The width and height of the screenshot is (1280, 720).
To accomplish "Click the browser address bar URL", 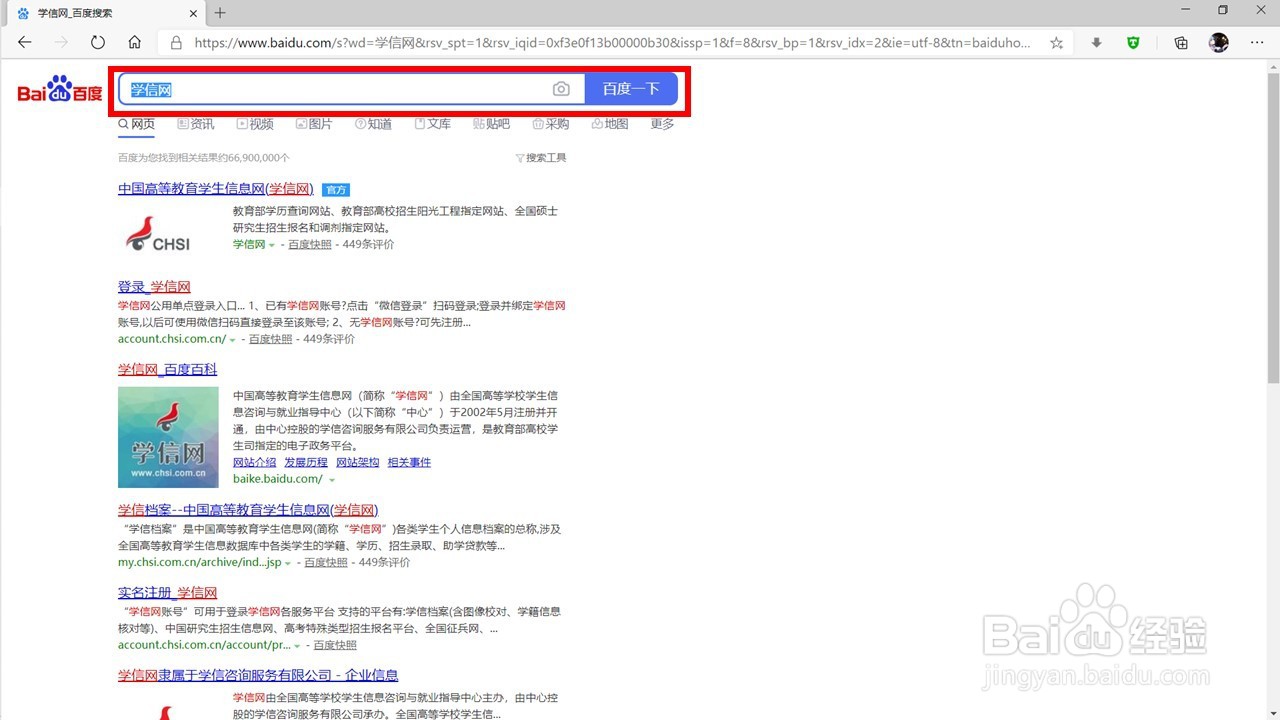I will click(x=612, y=43).
